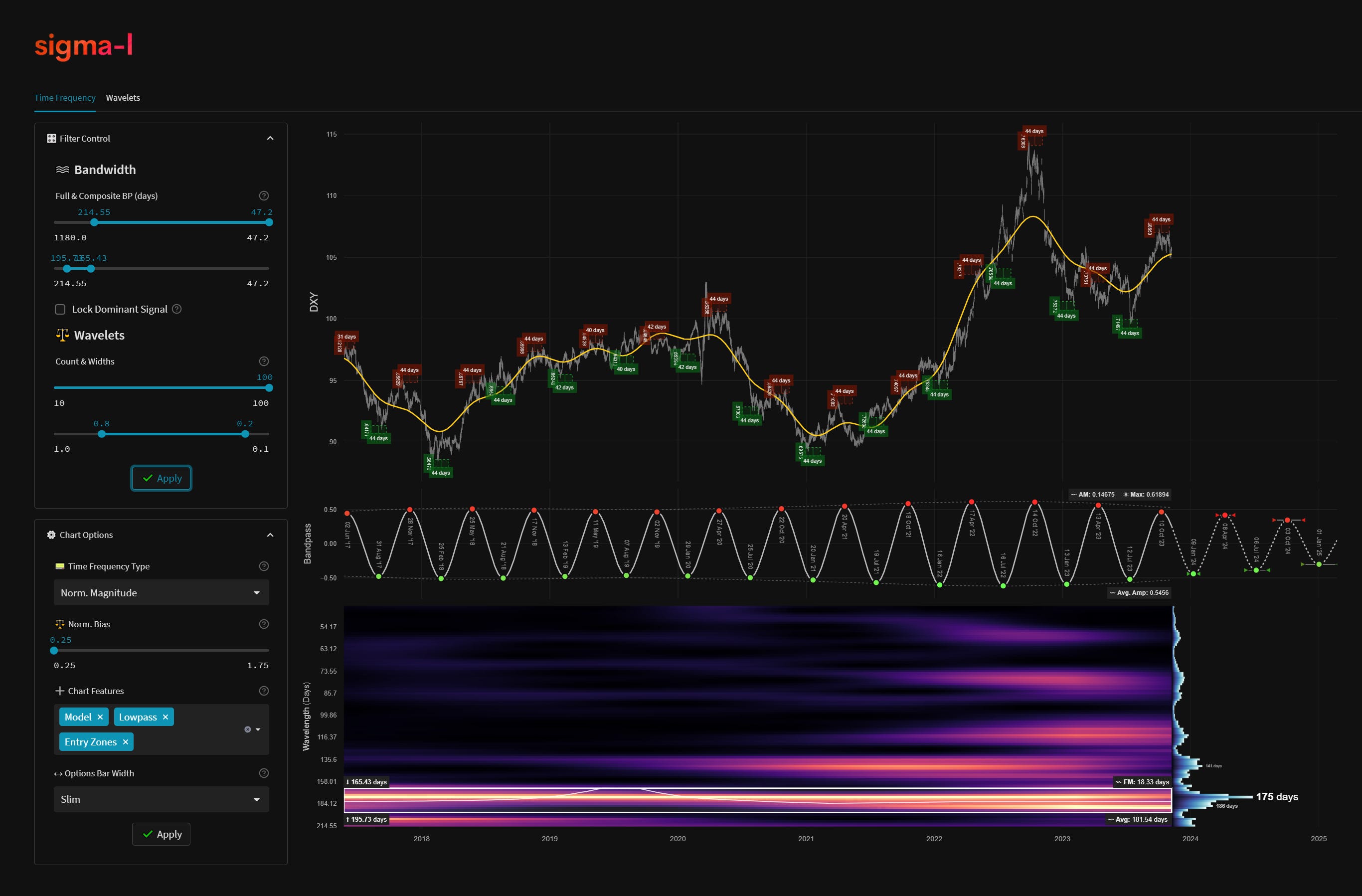
Task: Click the 186 days spectrum label
Action: click(1227, 806)
